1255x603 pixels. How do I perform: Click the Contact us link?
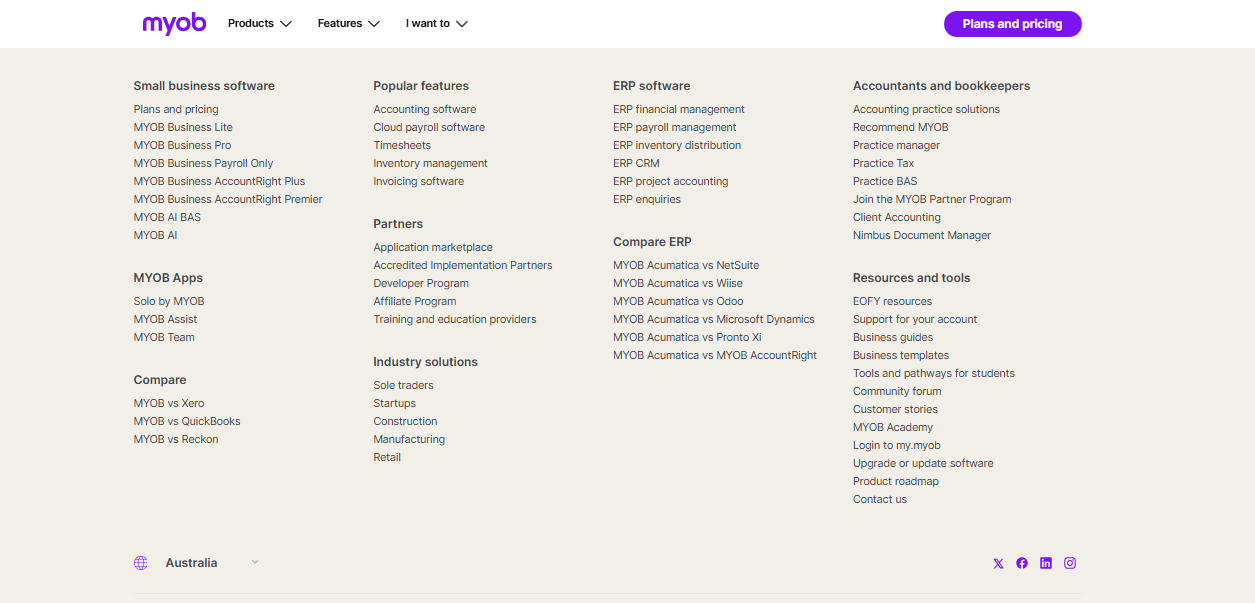point(879,499)
